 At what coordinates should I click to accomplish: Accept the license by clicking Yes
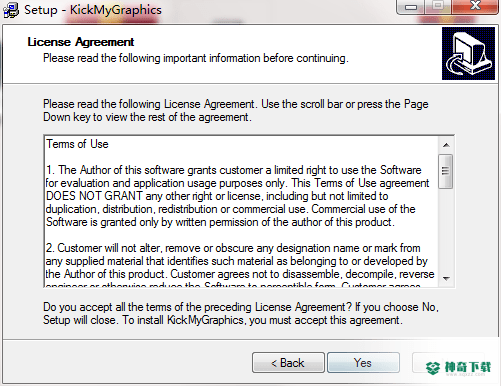pos(363,362)
